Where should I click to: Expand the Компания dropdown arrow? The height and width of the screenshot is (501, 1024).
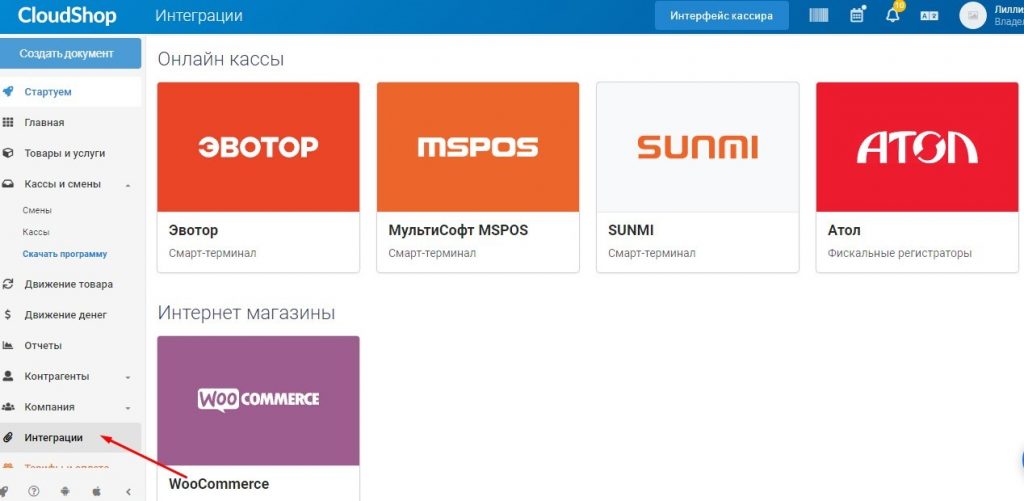(x=128, y=408)
